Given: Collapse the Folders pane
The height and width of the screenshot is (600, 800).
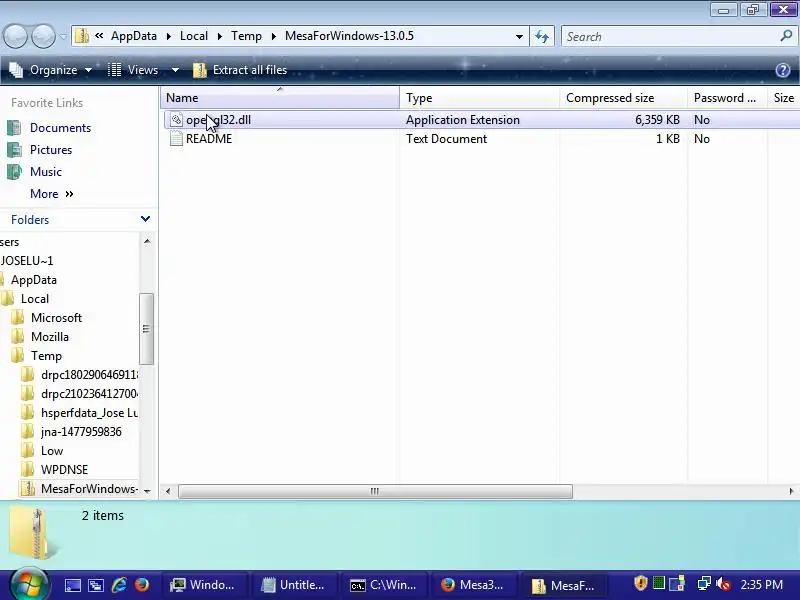Looking at the screenshot, I should (x=145, y=219).
